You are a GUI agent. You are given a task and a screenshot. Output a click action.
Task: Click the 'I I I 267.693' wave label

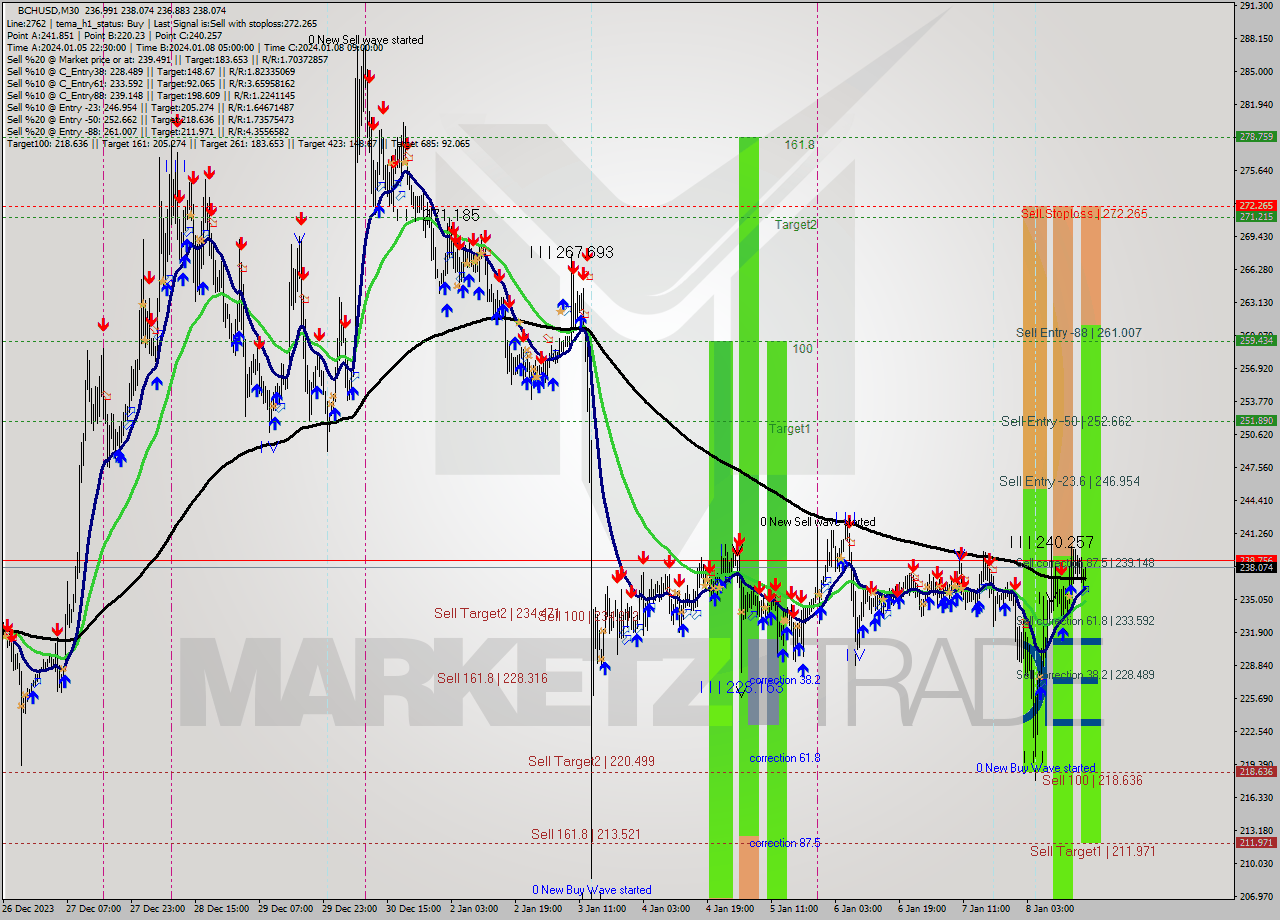click(x=571, y=253)
